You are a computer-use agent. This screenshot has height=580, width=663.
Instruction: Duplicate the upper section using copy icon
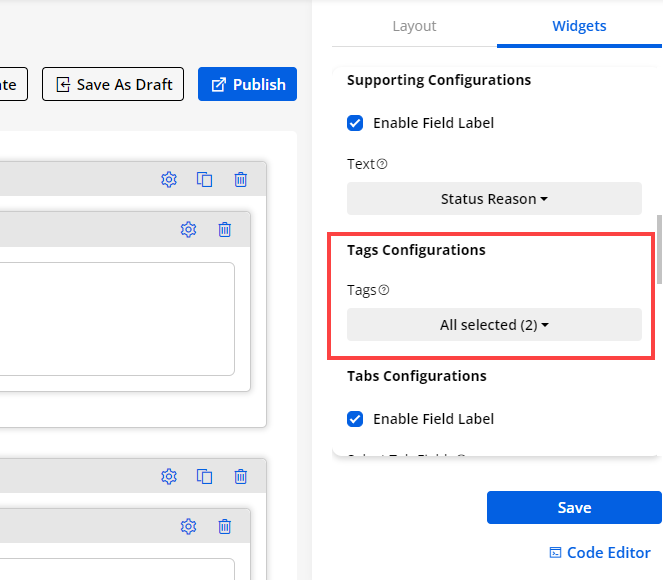click(x=204, y=180)
